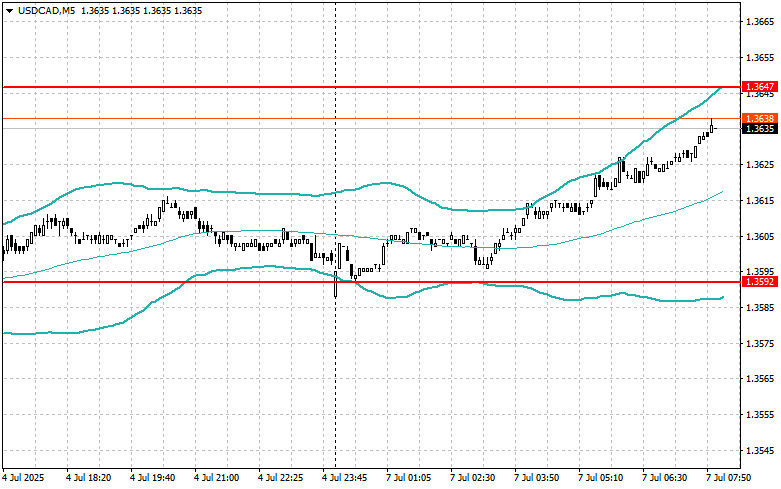Click the 1.3625 price scale value
The height and width of the screenshot is (489, 781).
(761, 165)
